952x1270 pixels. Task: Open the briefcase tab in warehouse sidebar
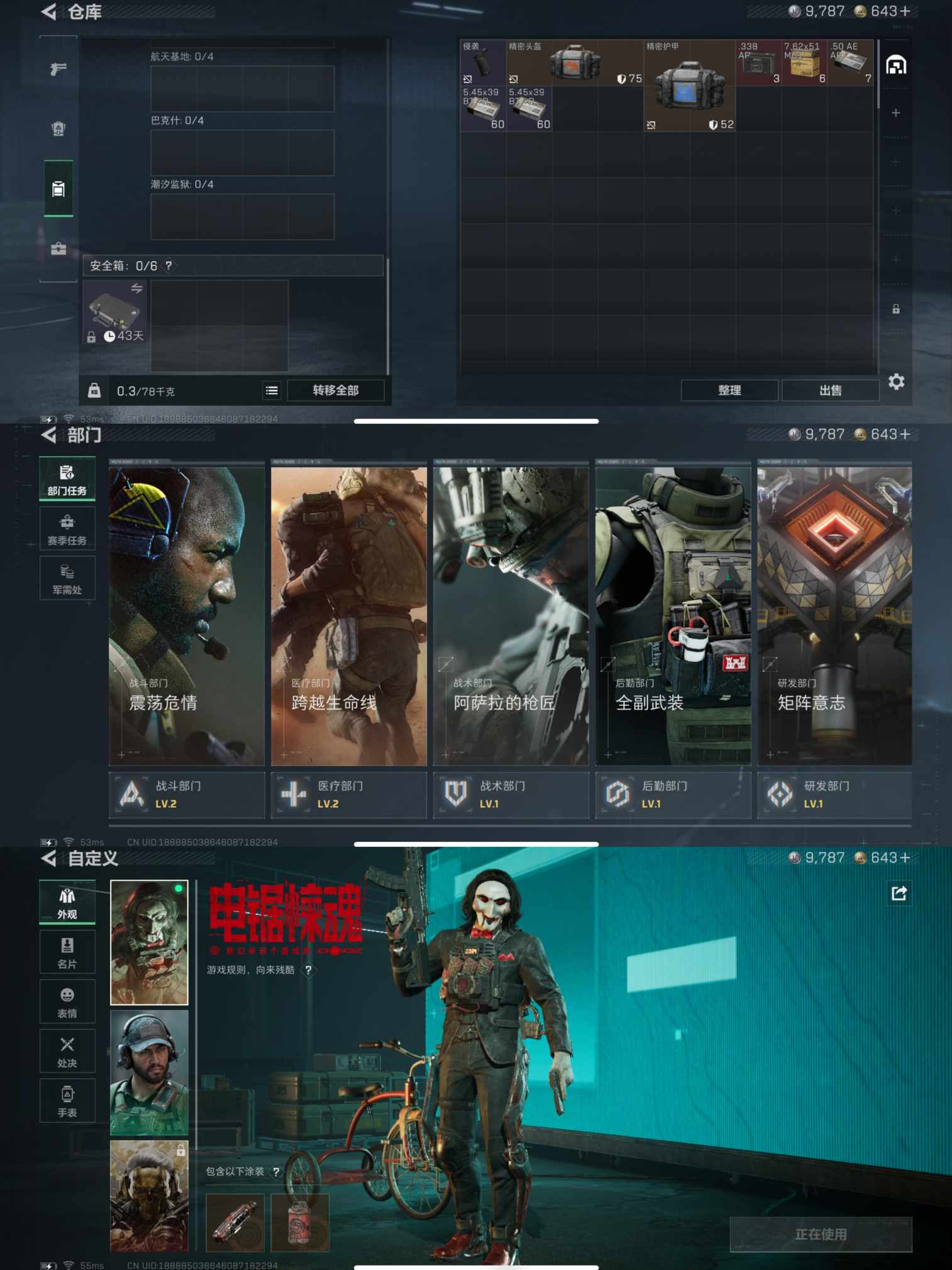tap(58, 249)
